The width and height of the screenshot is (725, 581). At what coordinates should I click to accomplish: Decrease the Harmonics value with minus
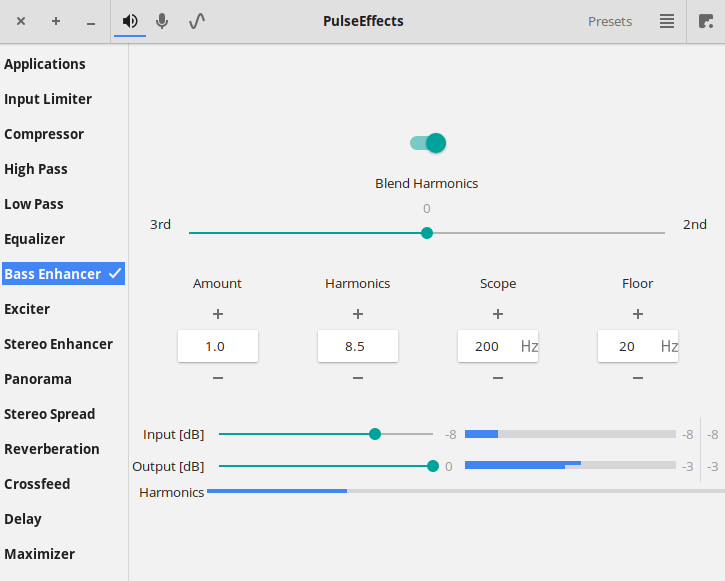[x=358, y=378]
